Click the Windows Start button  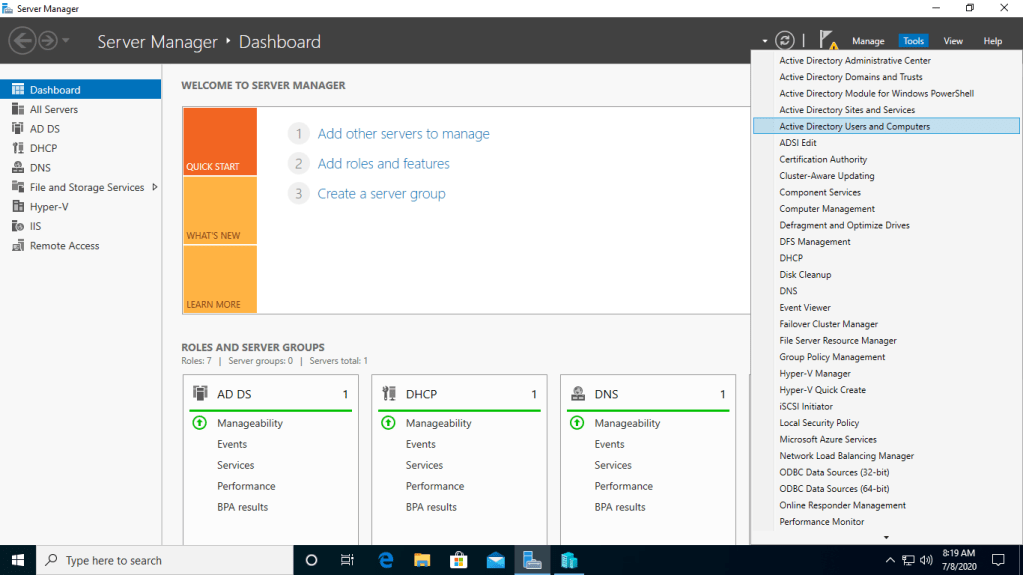click(18, 560)
